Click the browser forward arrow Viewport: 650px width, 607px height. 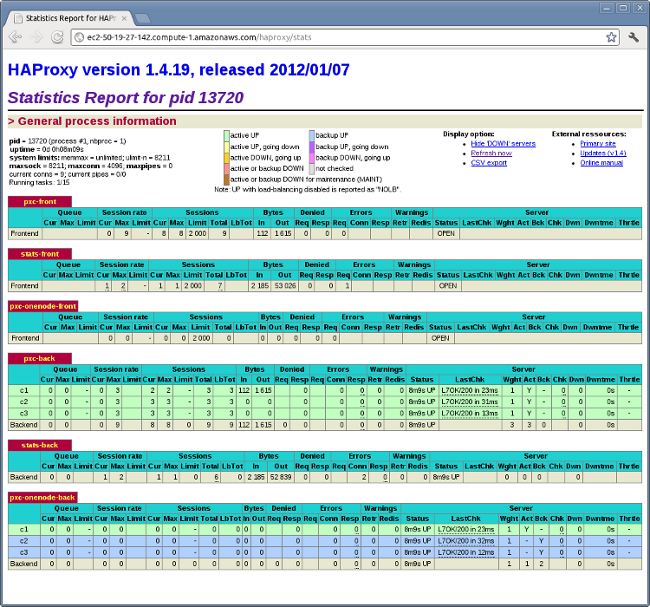(x=37, y=37)
